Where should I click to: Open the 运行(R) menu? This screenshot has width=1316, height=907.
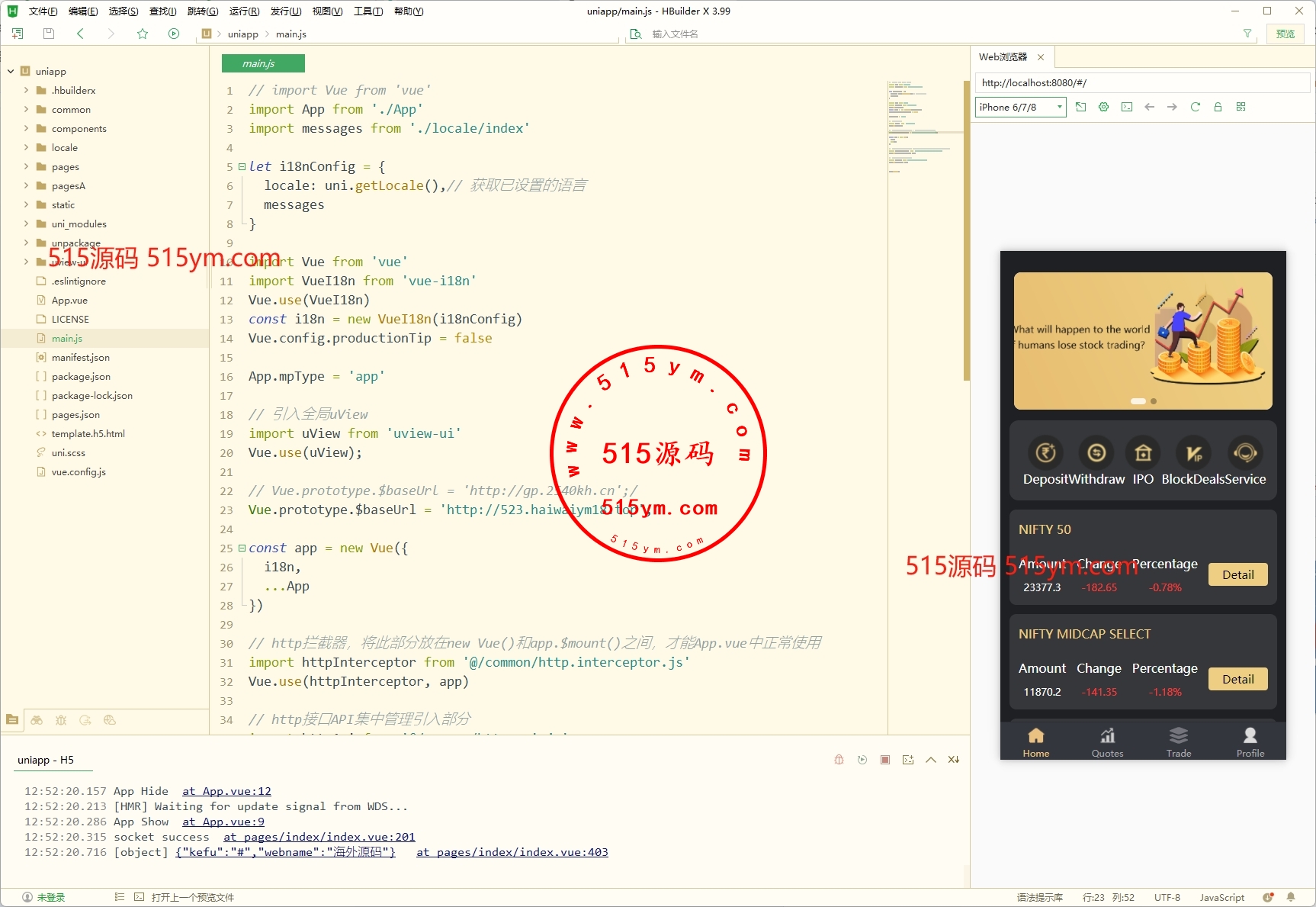point(244,11)
